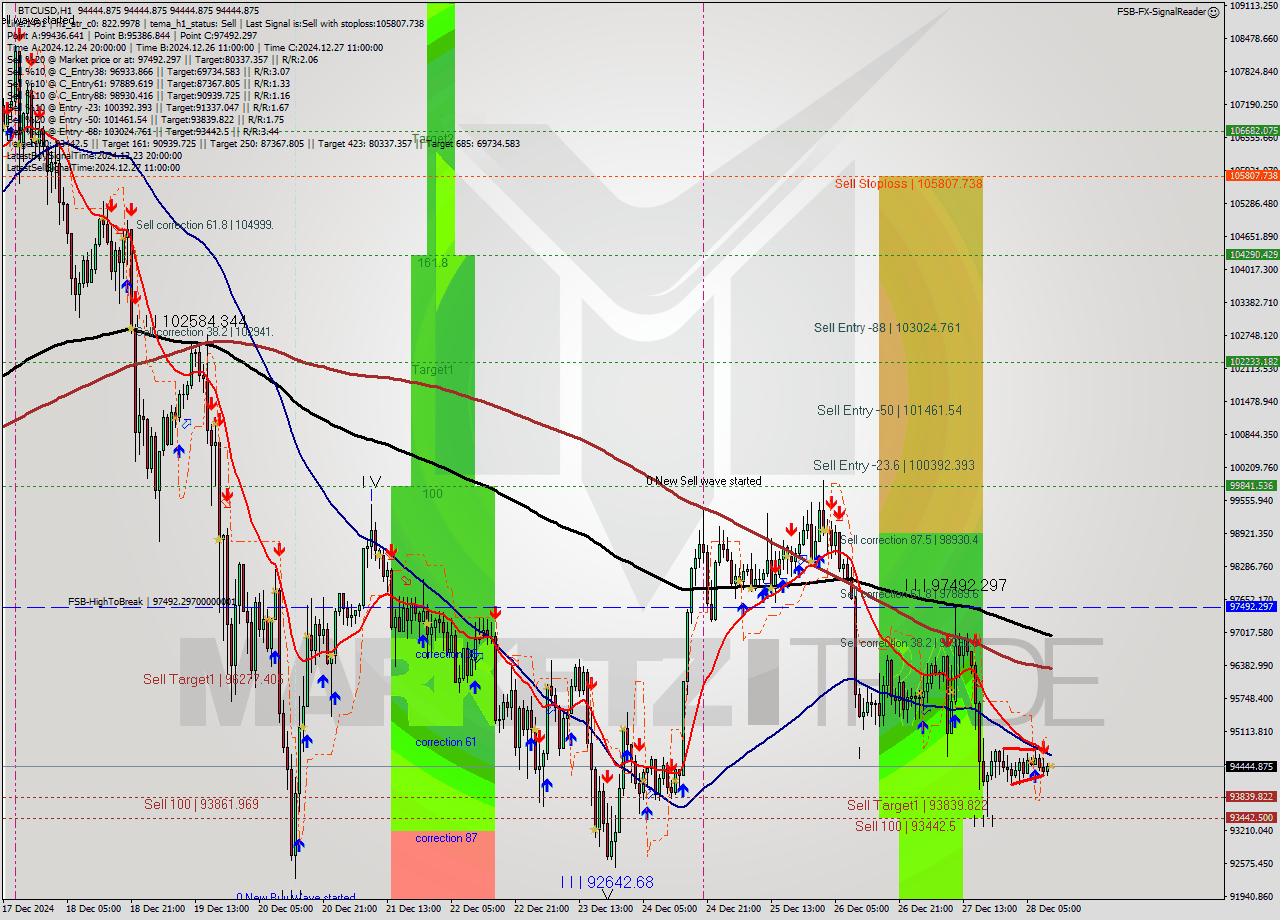Click the Sell 100 | 93861.969 label
Viewport: 1280px width, 920px height.
click(201, 805)
